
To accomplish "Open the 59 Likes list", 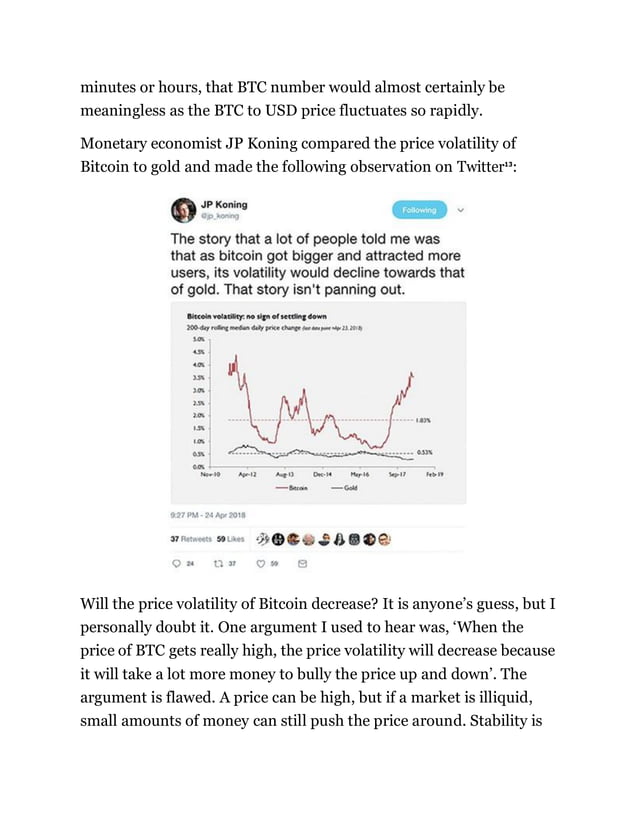I will tap(232, 538).
